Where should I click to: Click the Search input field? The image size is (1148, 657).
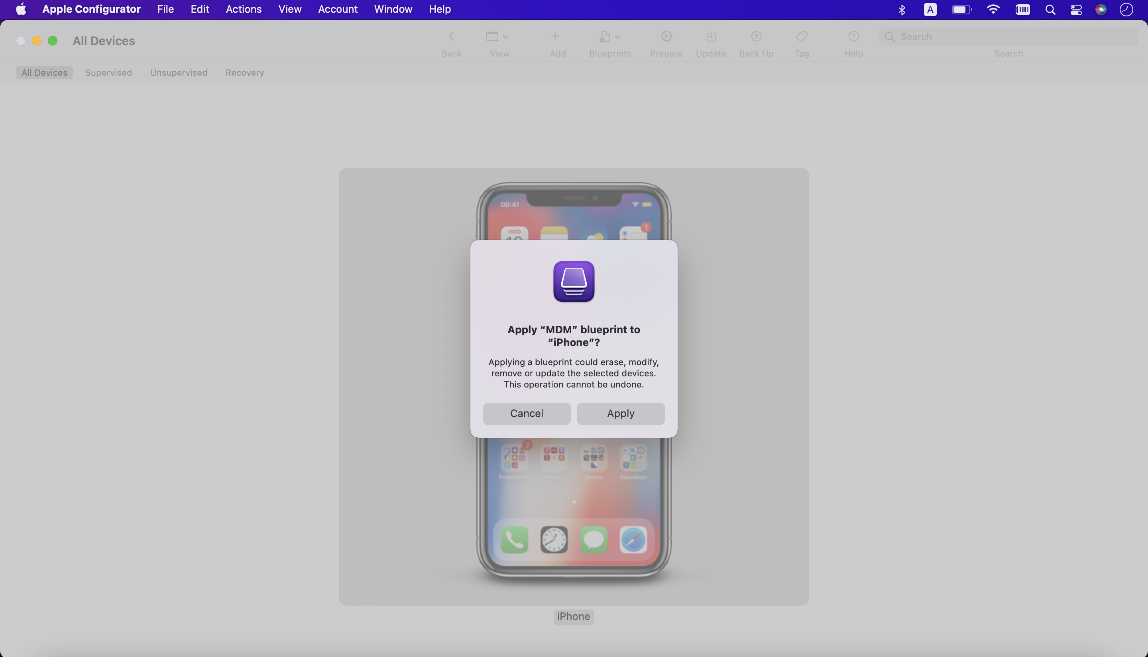point(1008,37)
